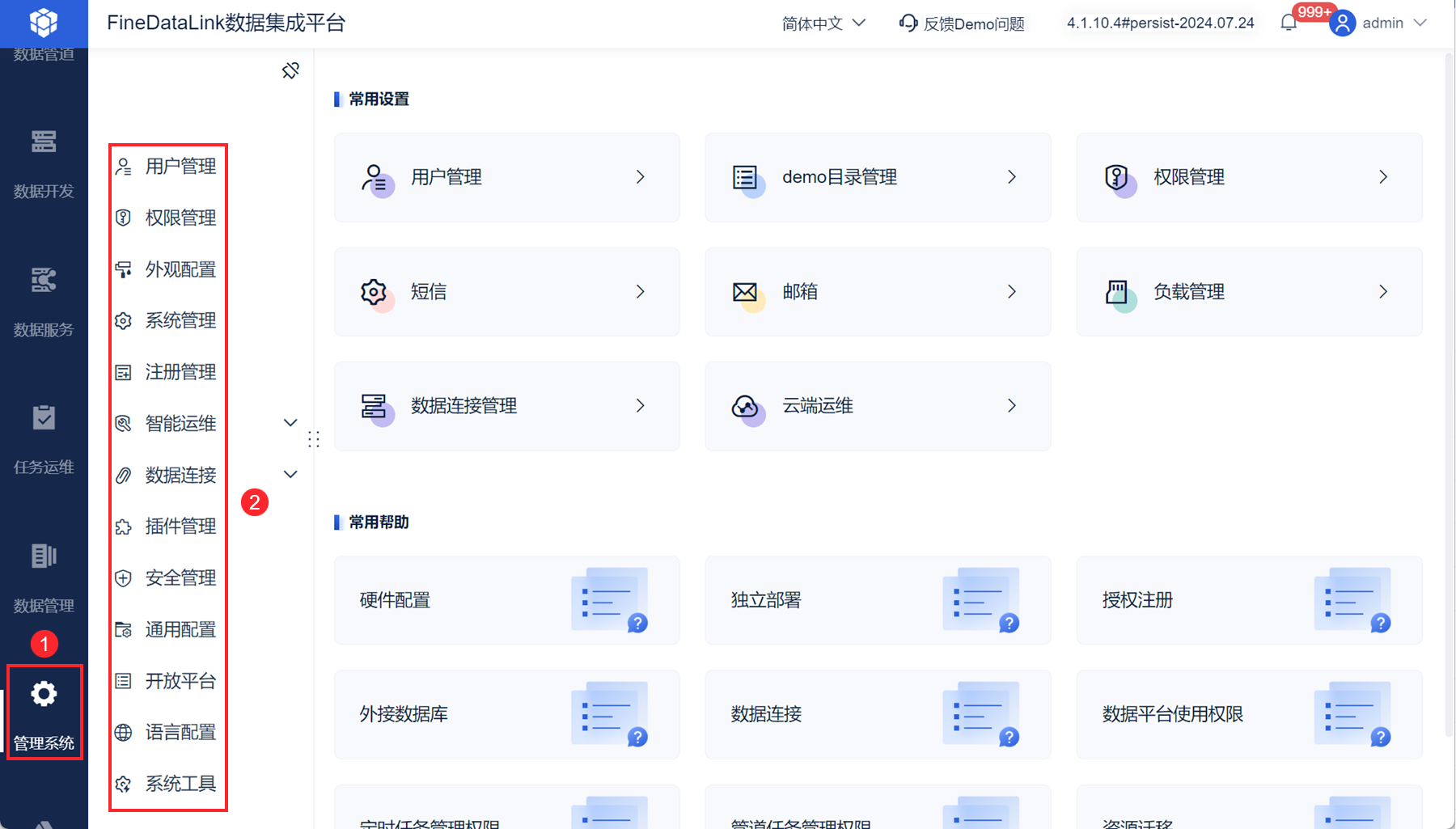This screenshot has width=1456, height=829.
Task: Click the 通用配置 folder icon
Action: click(123, 630)
